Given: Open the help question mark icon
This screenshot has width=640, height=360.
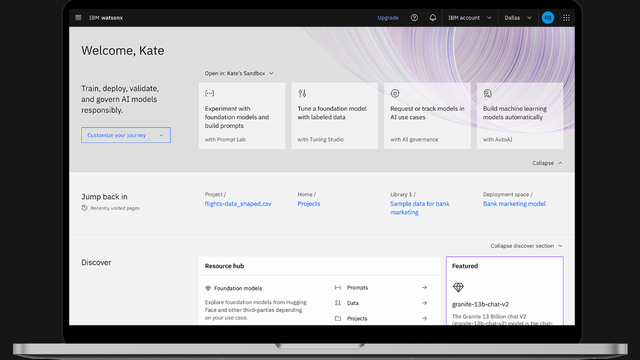Looking at the screenshot, I should pyautogui.click(x=414, y=18).
